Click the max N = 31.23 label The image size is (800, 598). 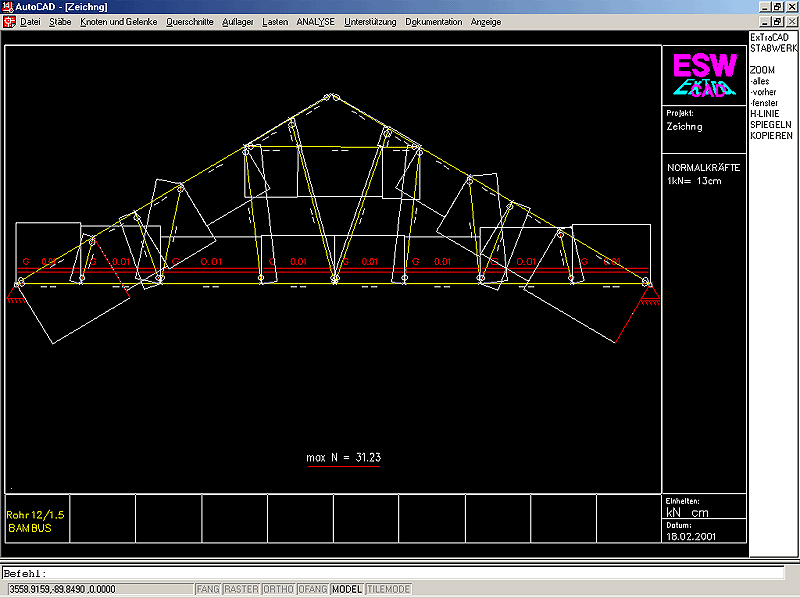pyautogui.click(x=343, y=458)
